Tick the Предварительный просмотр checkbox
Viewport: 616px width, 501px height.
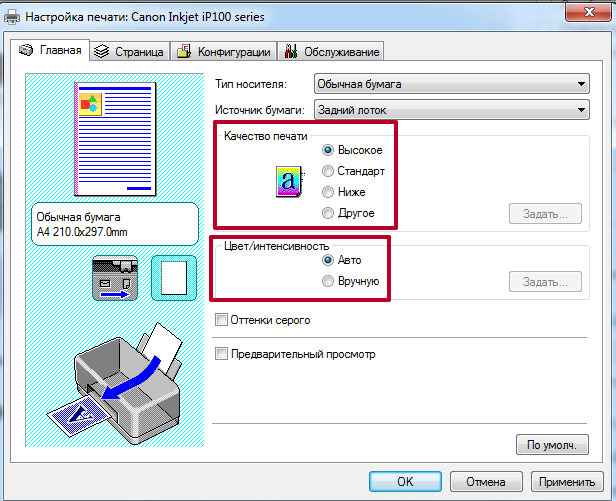(x=222, y=354)
